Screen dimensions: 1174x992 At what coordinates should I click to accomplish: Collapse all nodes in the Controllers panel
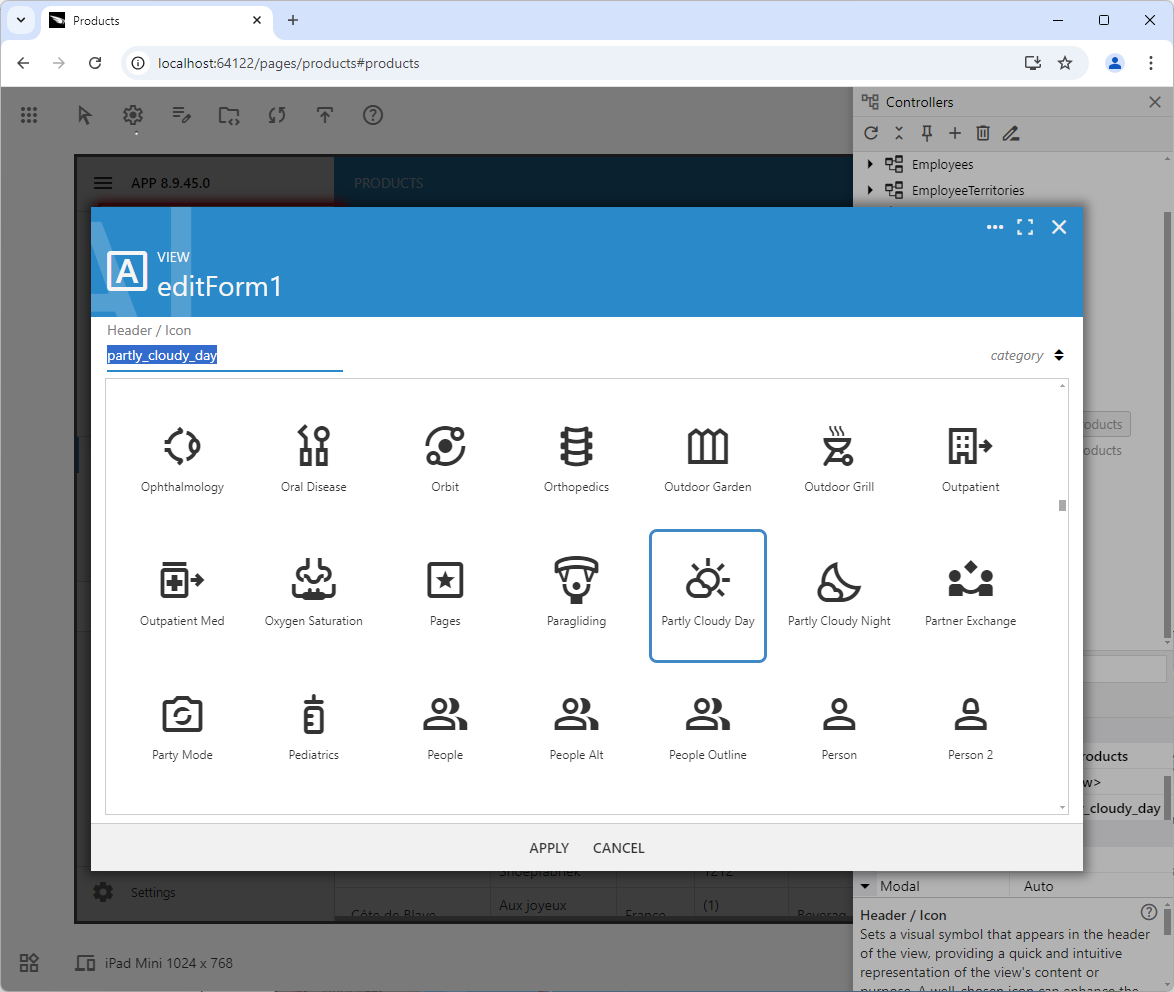click(x=898, y=132)
